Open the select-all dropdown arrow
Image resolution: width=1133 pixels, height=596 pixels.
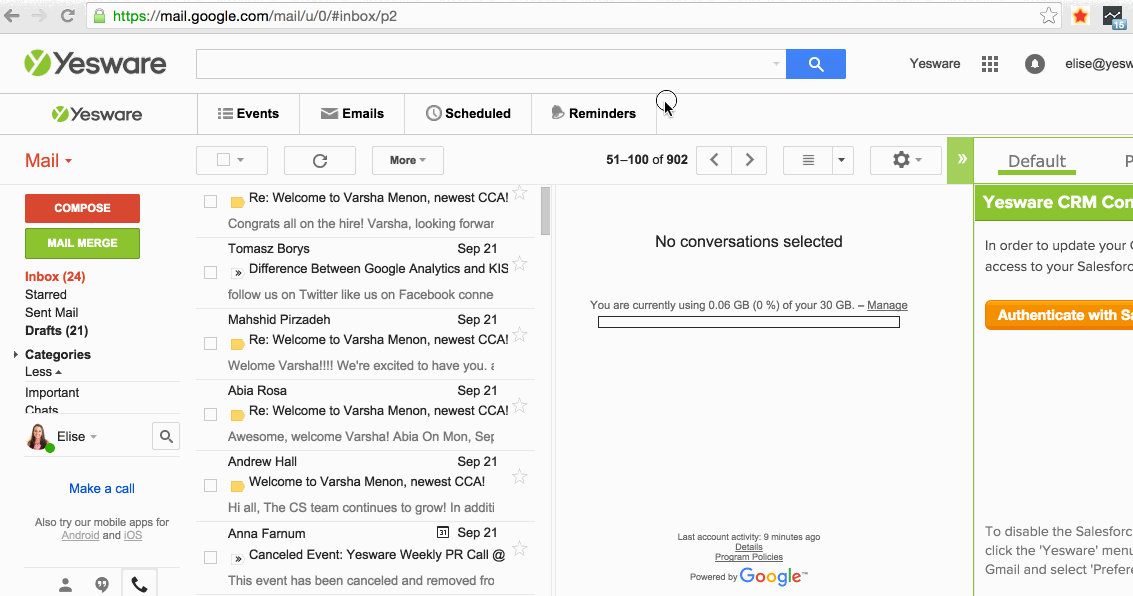tap(241, 160)
